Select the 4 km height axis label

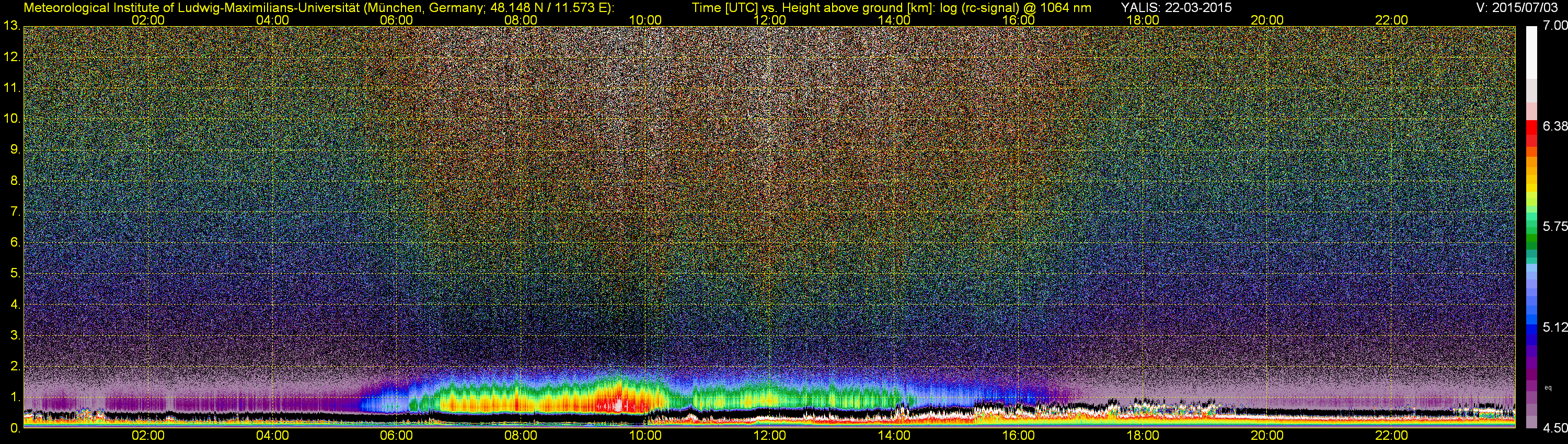click(15, 304)
